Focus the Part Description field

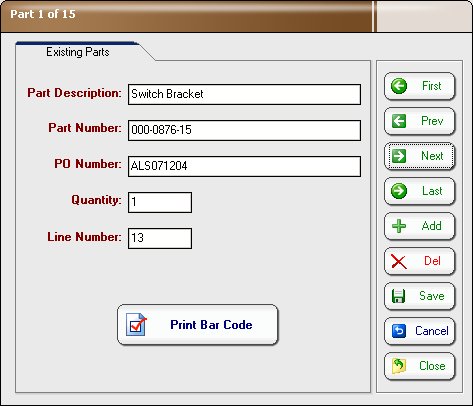(244, 94)
